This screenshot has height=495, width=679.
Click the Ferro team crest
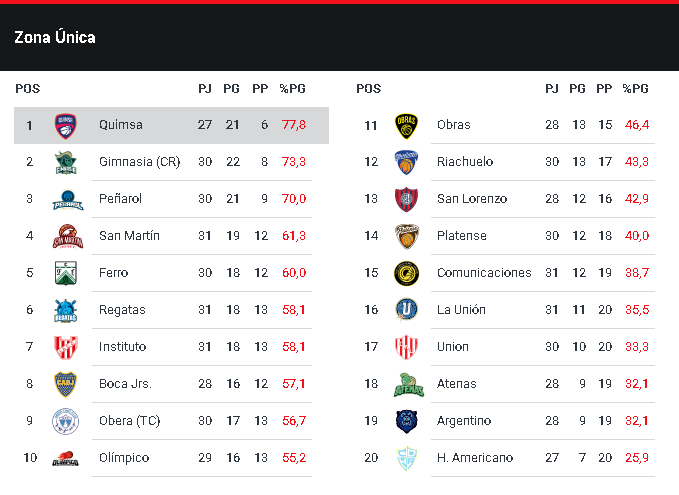(x=66, y=273)
